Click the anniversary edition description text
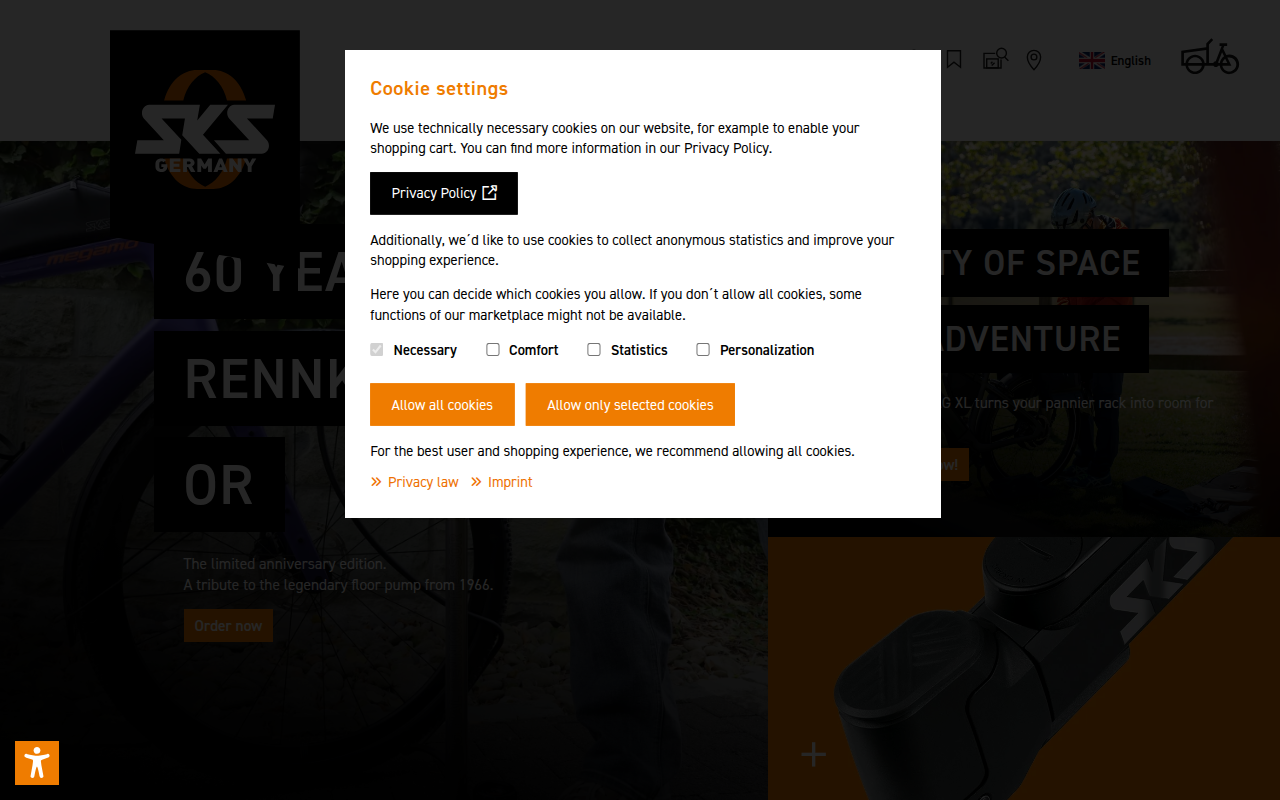Viewport: 1280px width, 800px height. click(x=338, y=574)
